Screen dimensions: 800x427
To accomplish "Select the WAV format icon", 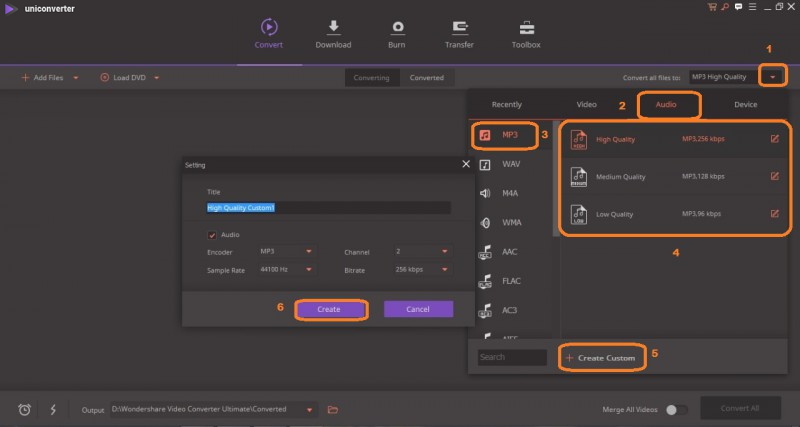I will point(485,164).
